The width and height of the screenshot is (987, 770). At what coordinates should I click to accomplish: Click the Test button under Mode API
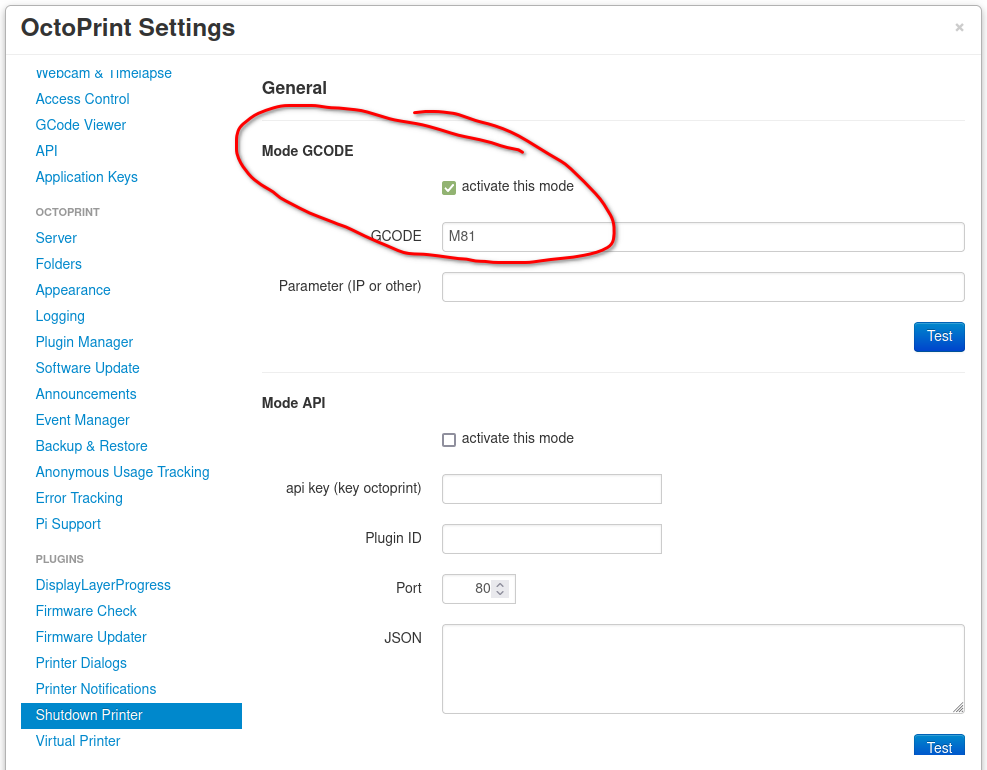point(939,746)
